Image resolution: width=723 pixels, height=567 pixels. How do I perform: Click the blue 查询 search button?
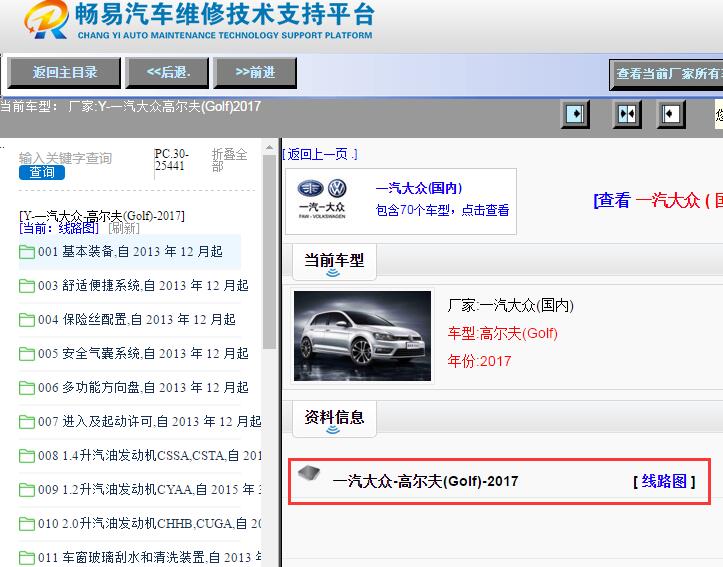tap(42, 172)
